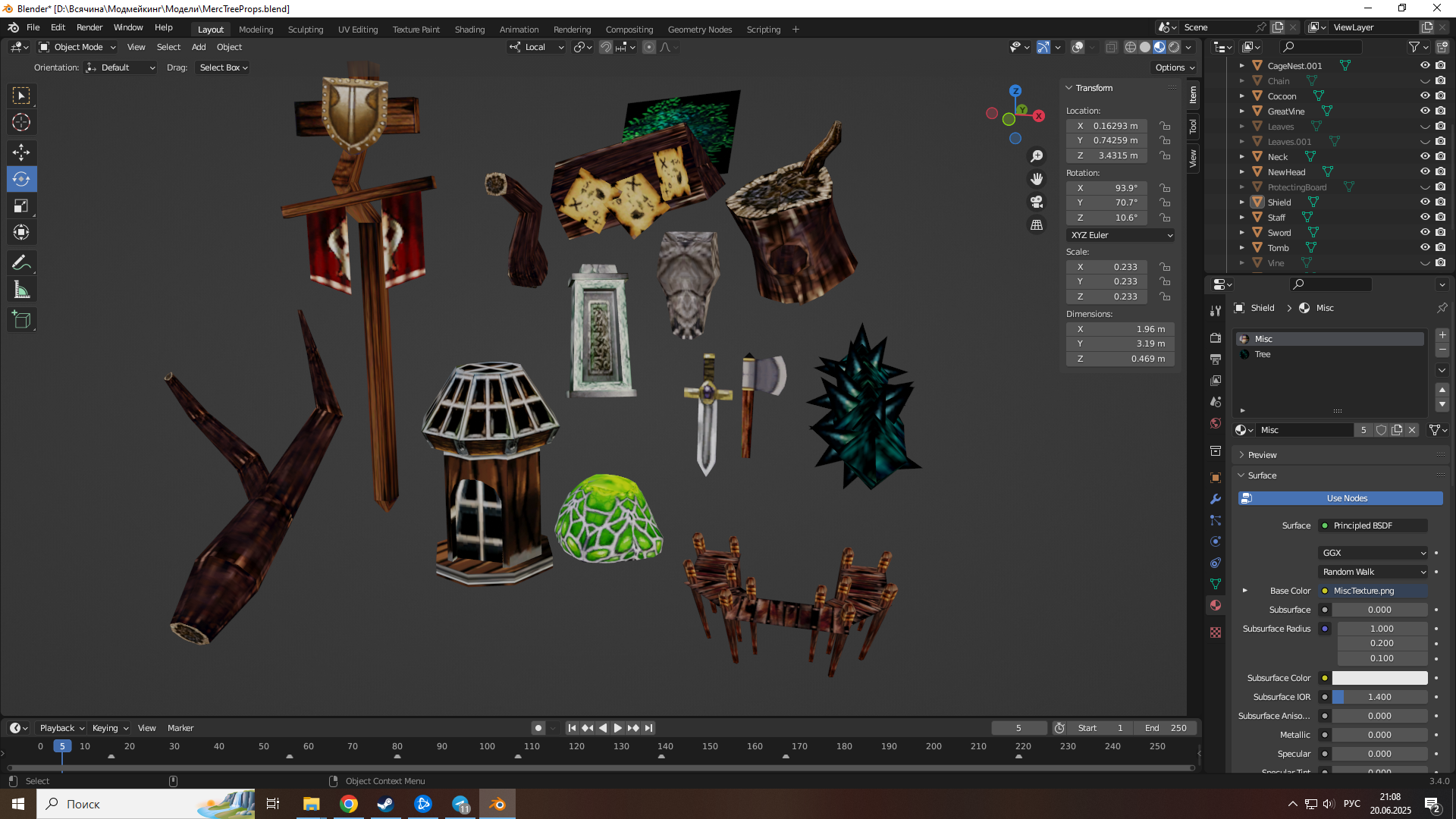Click the Add Cube tool
This screenshot has width=1456, height=819.
21,320
